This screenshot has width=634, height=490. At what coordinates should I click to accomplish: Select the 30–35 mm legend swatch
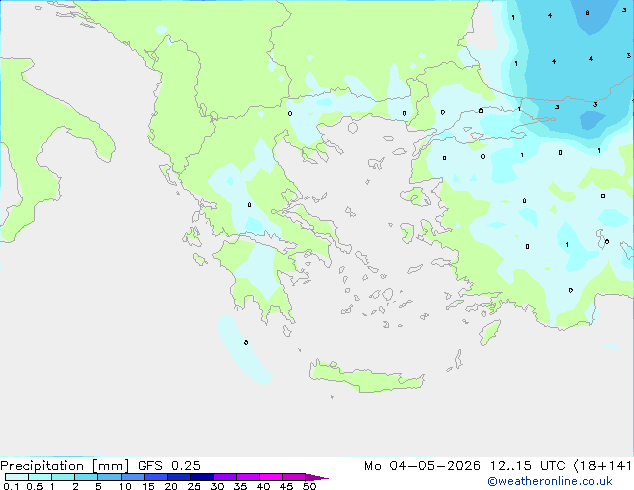[x=225, y=477]
